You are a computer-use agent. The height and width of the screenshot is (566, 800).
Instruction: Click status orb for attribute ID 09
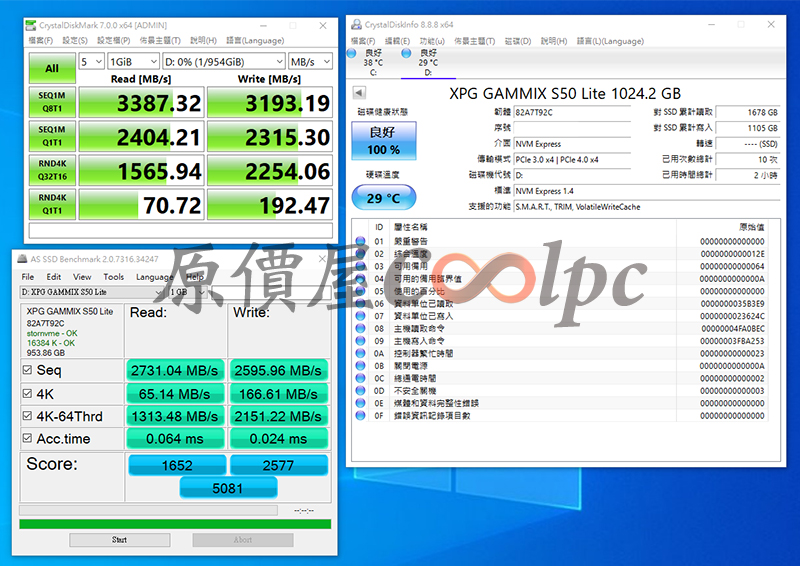tap(360, 340)
